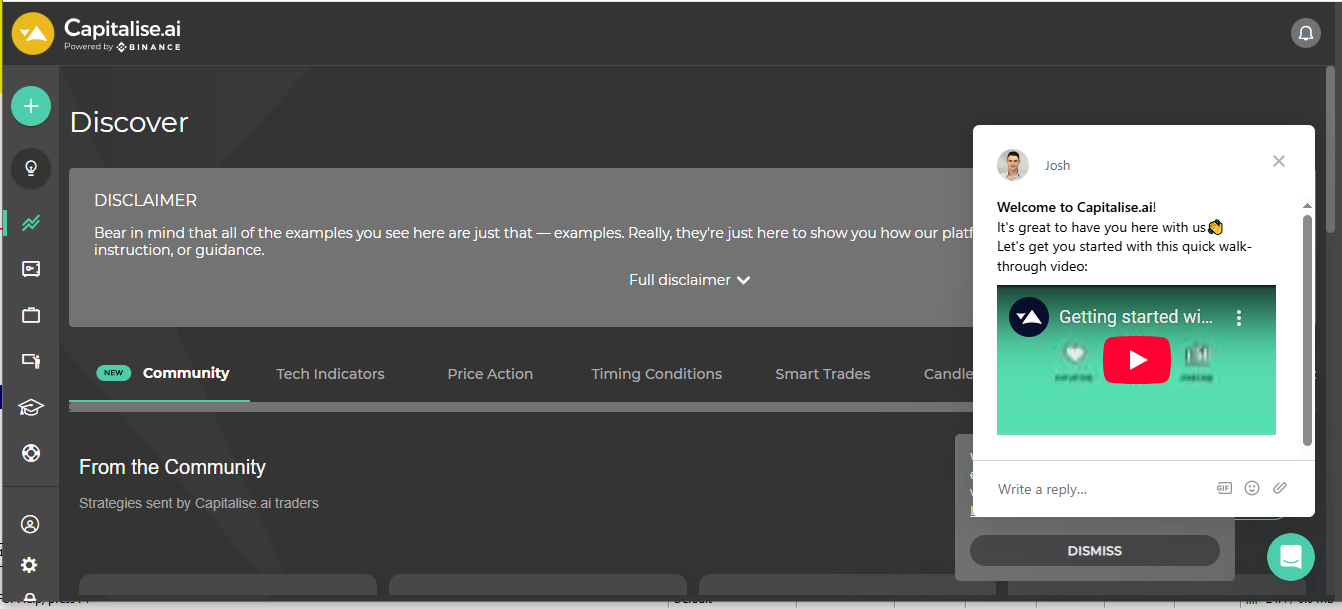This screenshot has height=609, width=1342.
Task: Open the safe/vault icon in sidebar
Action: click(31, 269)
